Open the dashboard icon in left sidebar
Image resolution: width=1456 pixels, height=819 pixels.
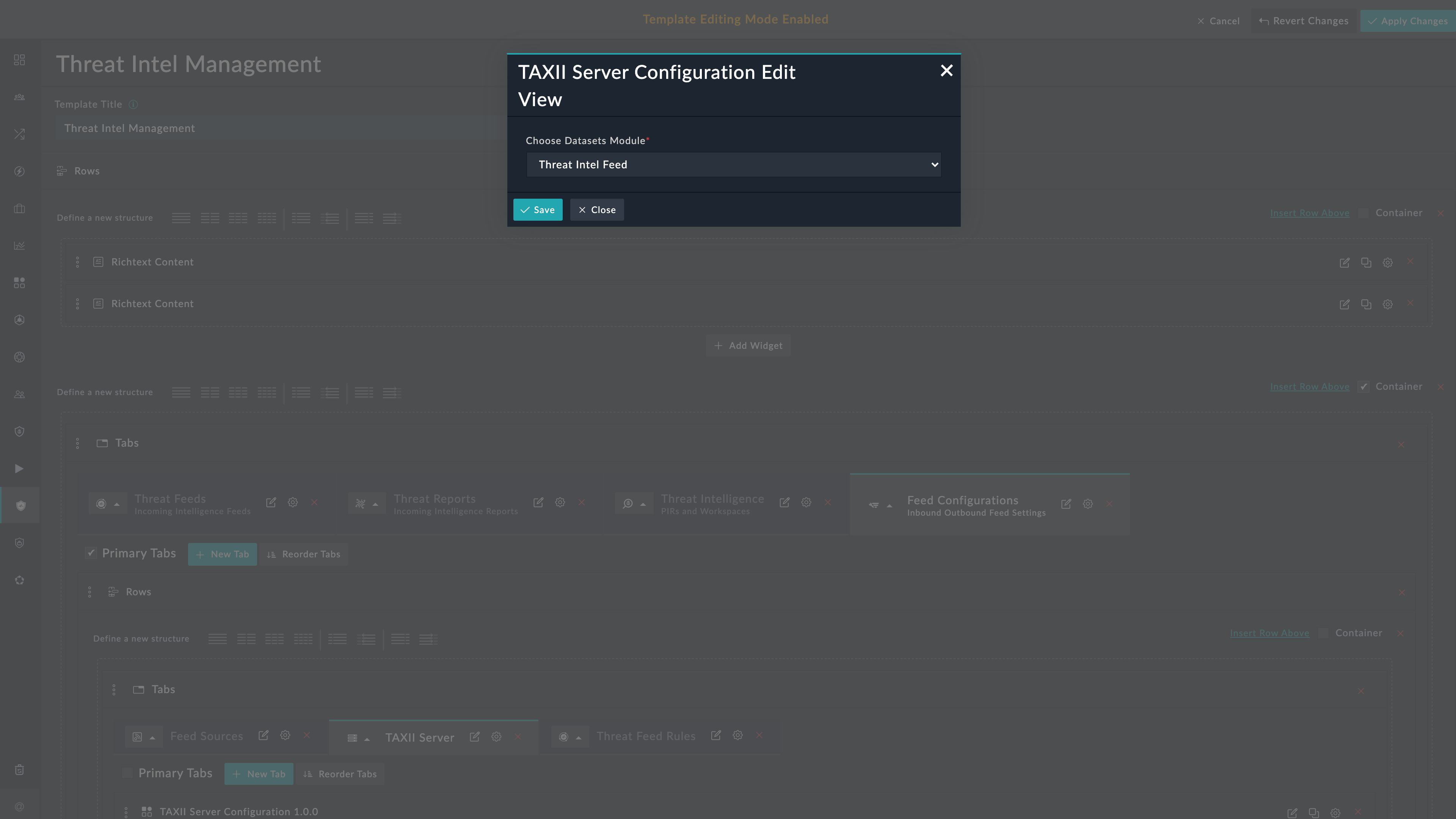coord(19,60)
